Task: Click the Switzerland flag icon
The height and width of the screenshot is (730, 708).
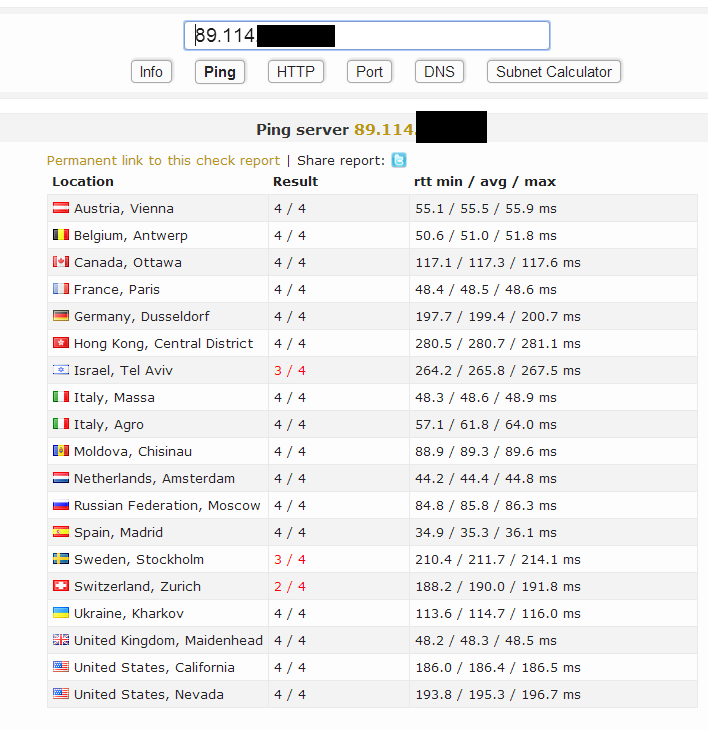Action: click(60, 587)
